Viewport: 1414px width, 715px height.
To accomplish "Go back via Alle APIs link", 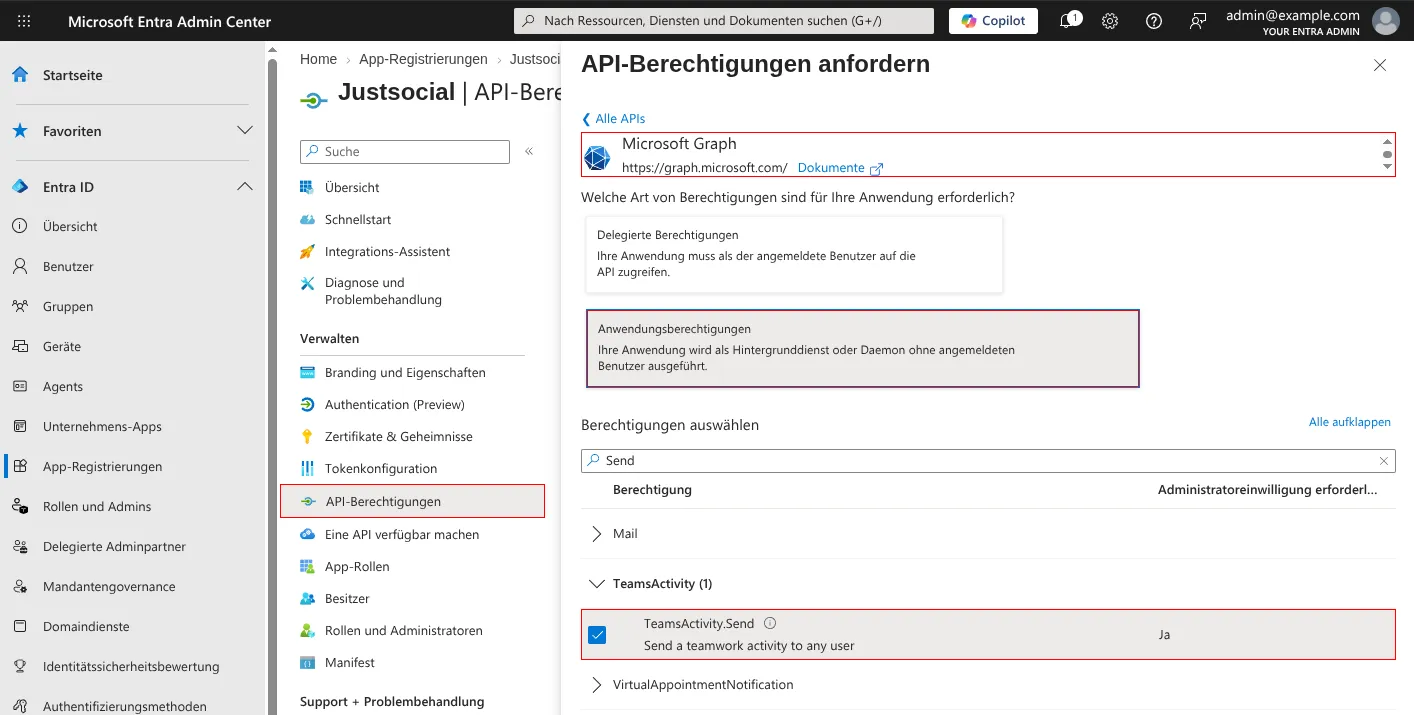I will click(x=614, y=119).
